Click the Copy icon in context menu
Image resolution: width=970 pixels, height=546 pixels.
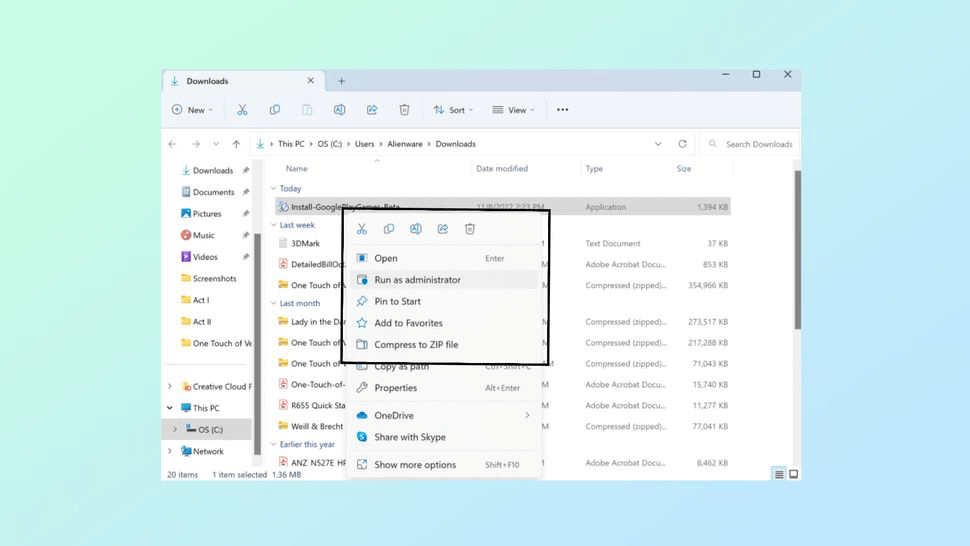(x=389, y=229)
